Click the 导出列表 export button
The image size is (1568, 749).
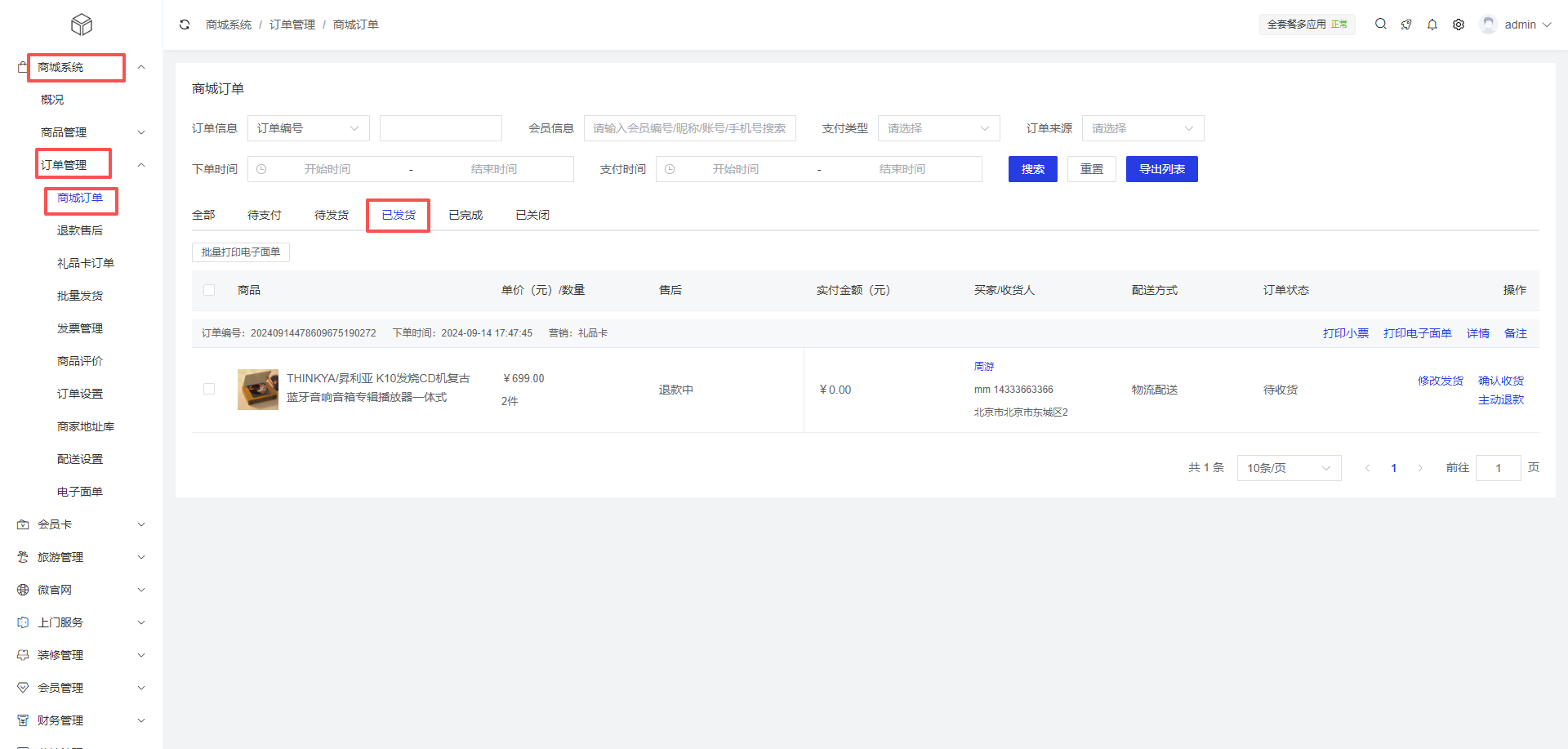point(1161,169)
